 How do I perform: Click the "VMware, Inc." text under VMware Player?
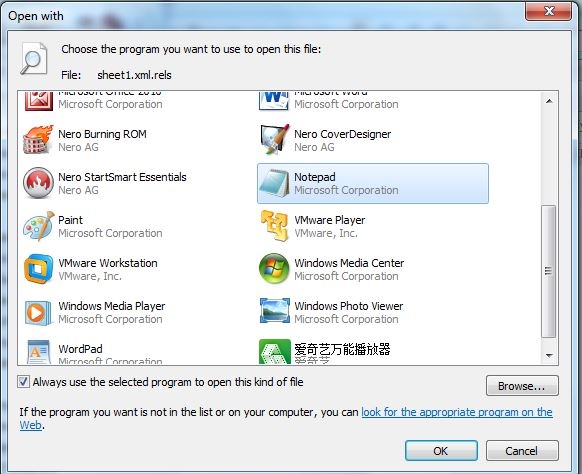(326, 233)
